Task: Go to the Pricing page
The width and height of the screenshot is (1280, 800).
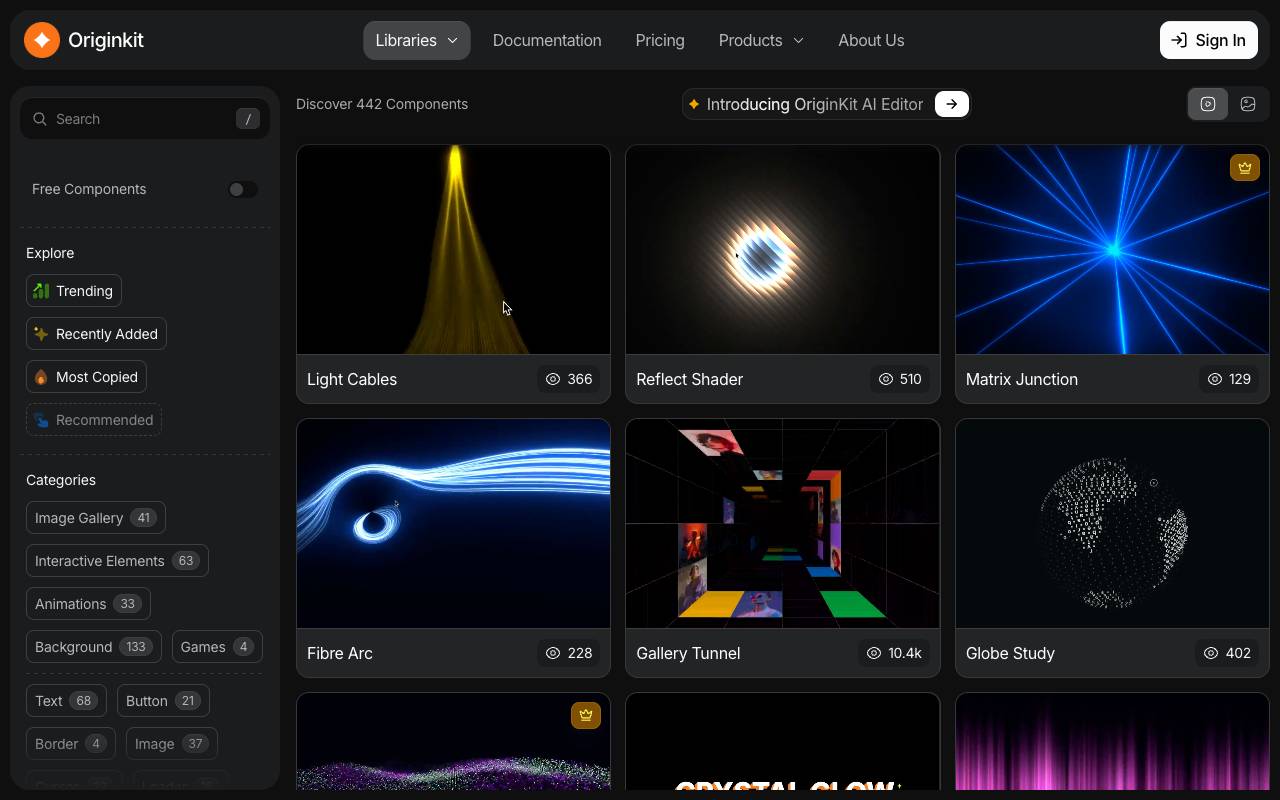Action: click(x=660, y=40)
